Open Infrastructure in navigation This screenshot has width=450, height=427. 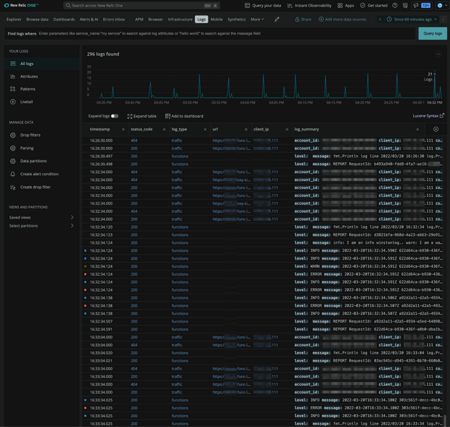(x=180, y=19)
